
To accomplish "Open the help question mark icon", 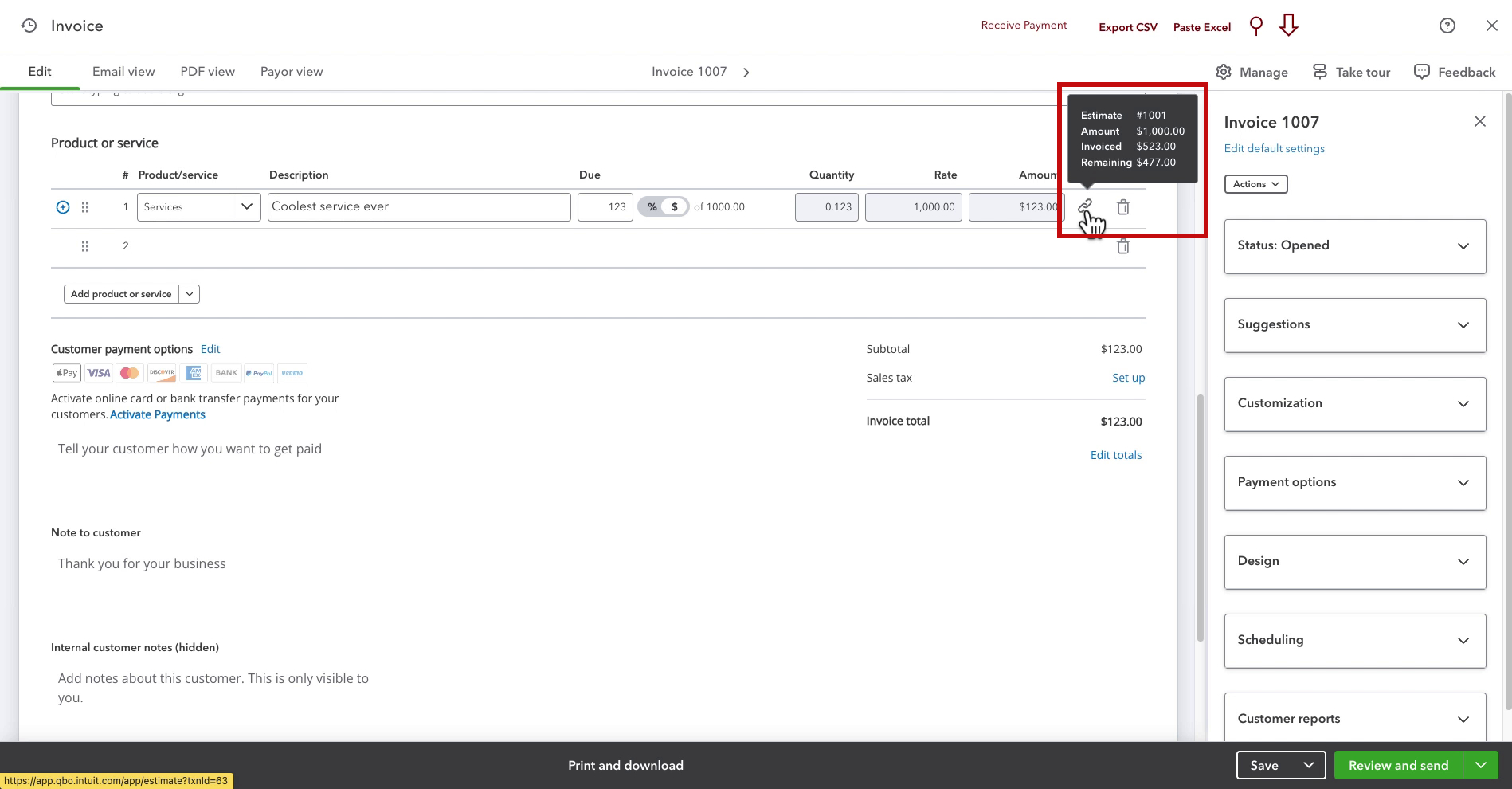I will [x=1447, y=26].
